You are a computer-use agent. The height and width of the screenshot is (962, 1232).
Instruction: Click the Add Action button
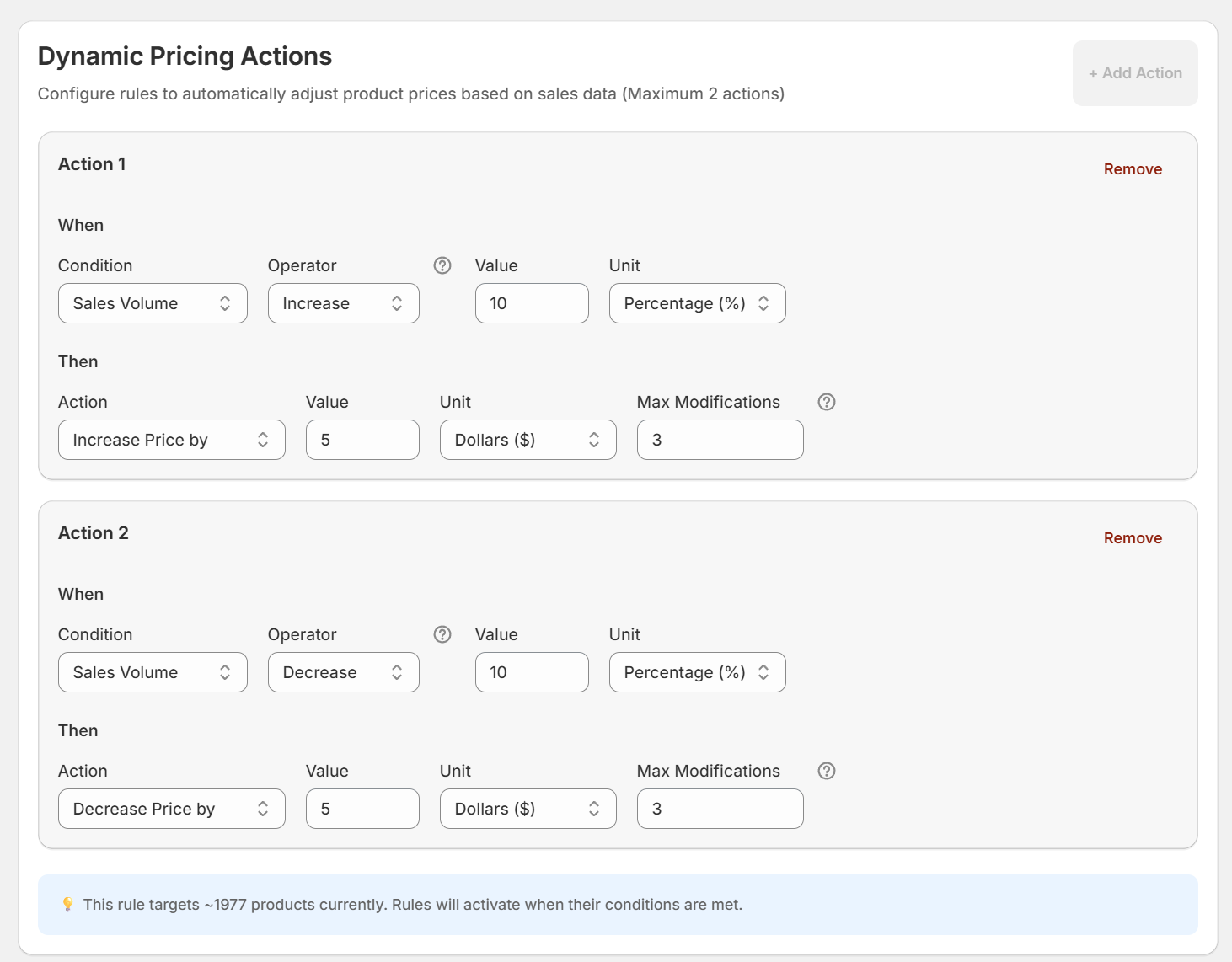click(x=1135, y=73)
